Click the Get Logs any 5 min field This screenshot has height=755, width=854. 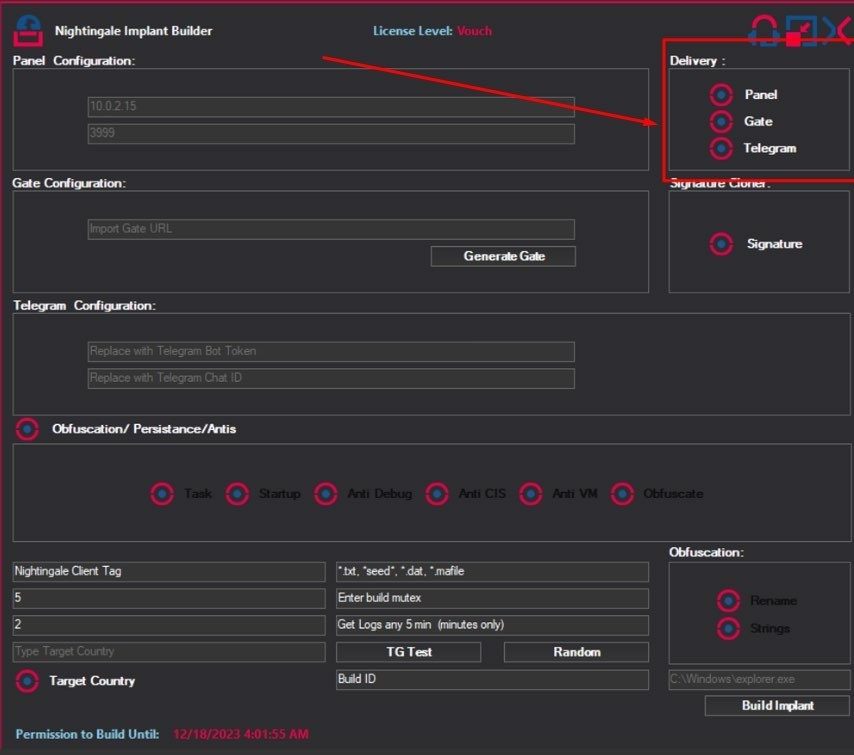click(492, 625)
